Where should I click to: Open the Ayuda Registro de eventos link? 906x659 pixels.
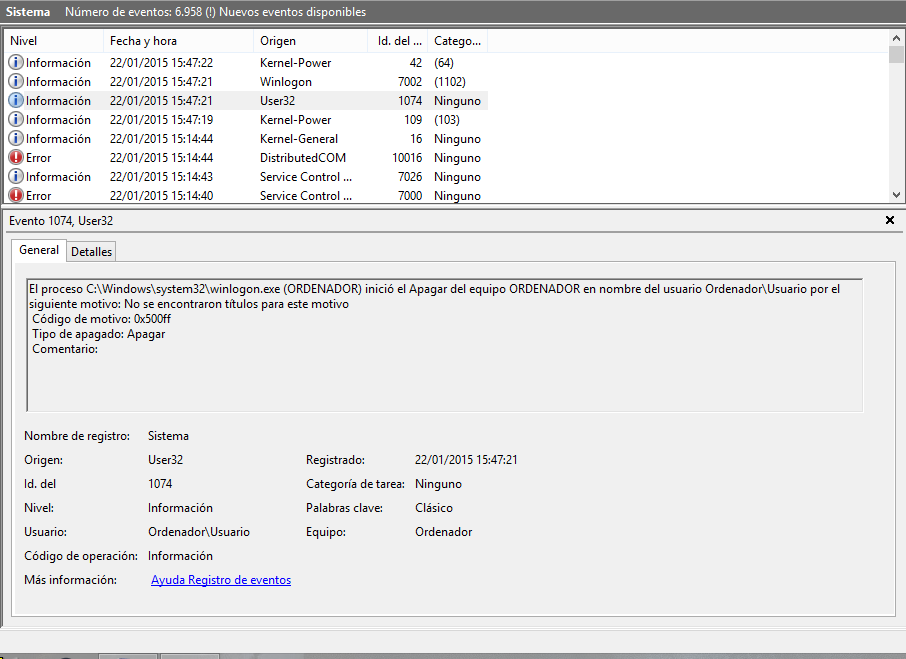221,580
